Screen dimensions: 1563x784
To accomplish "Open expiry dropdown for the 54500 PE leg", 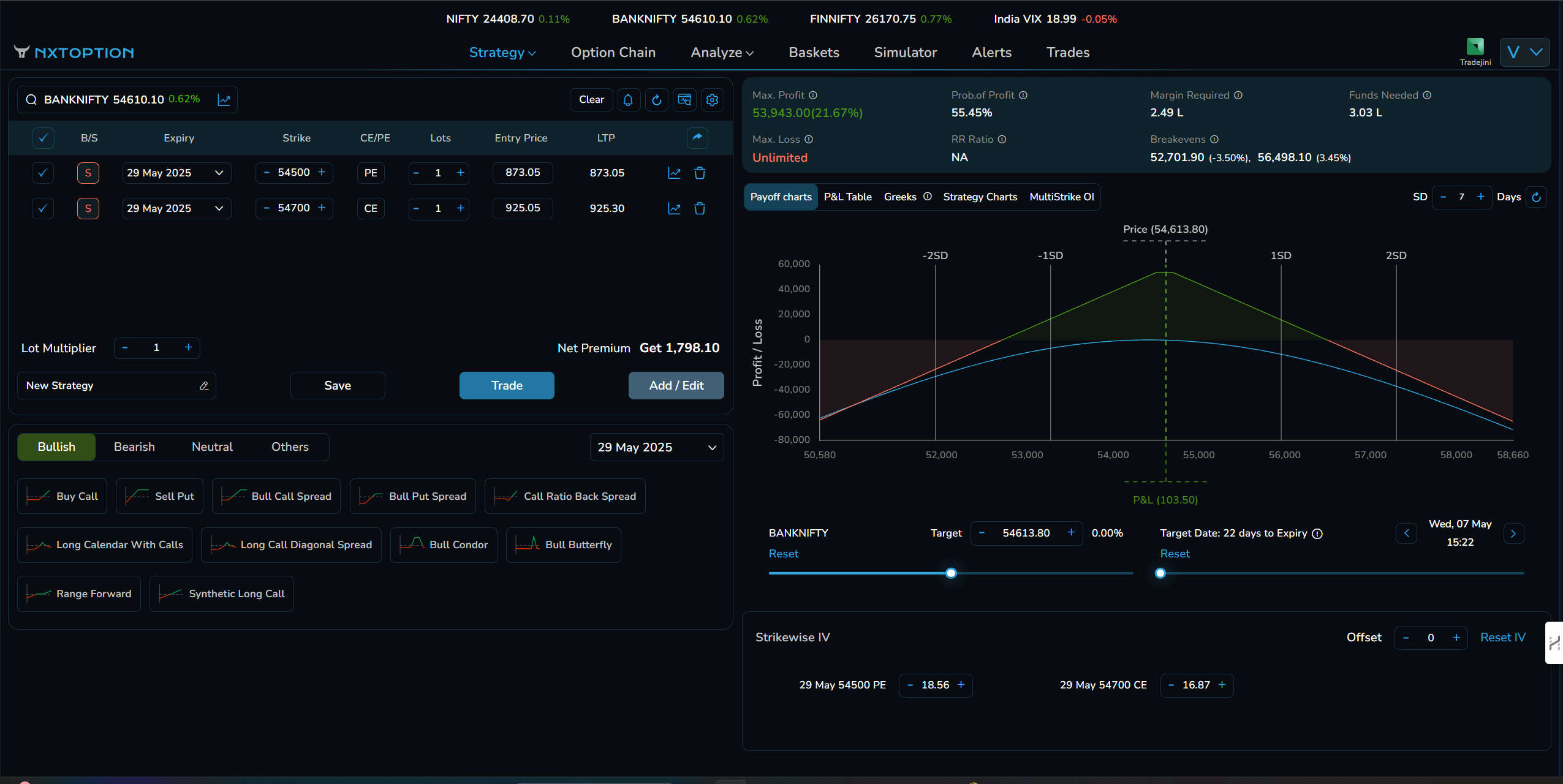I will [x=176, y=173].
